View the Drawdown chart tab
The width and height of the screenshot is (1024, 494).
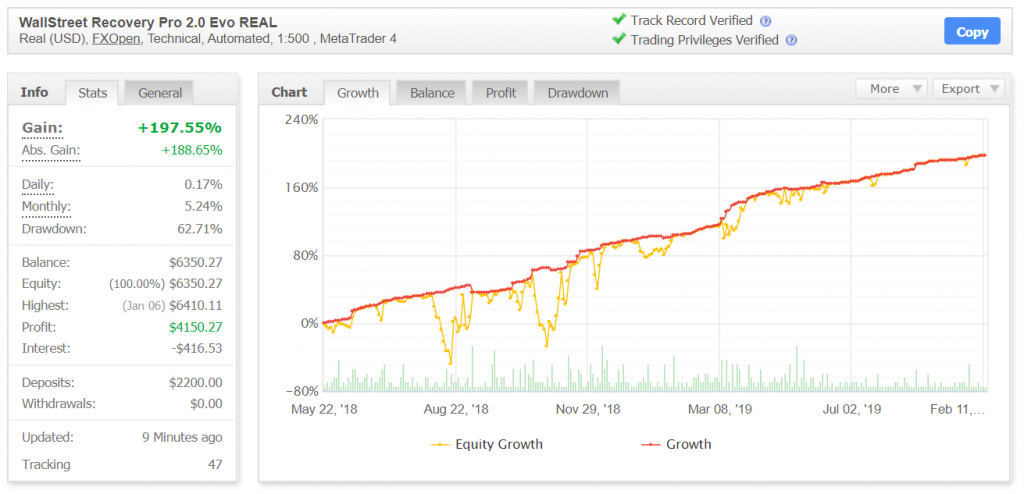(x=577, y=93)
